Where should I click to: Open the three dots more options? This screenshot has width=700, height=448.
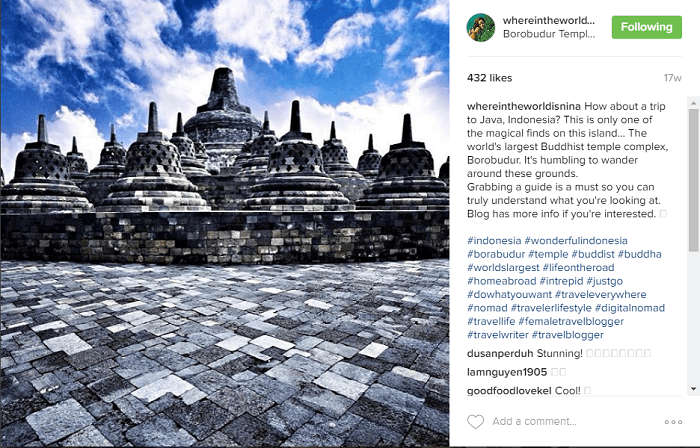click(x=673, y=422)
